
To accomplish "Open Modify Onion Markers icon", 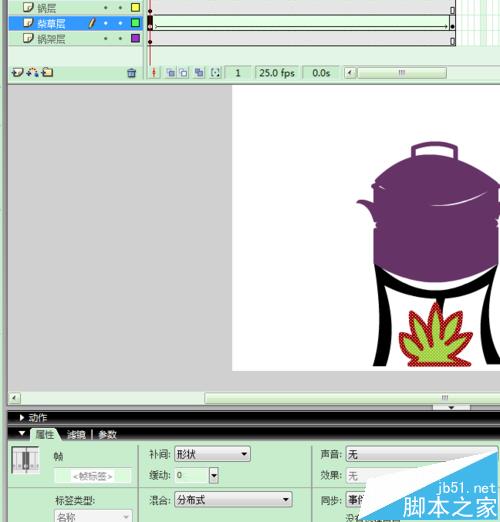I will point(215,73).
